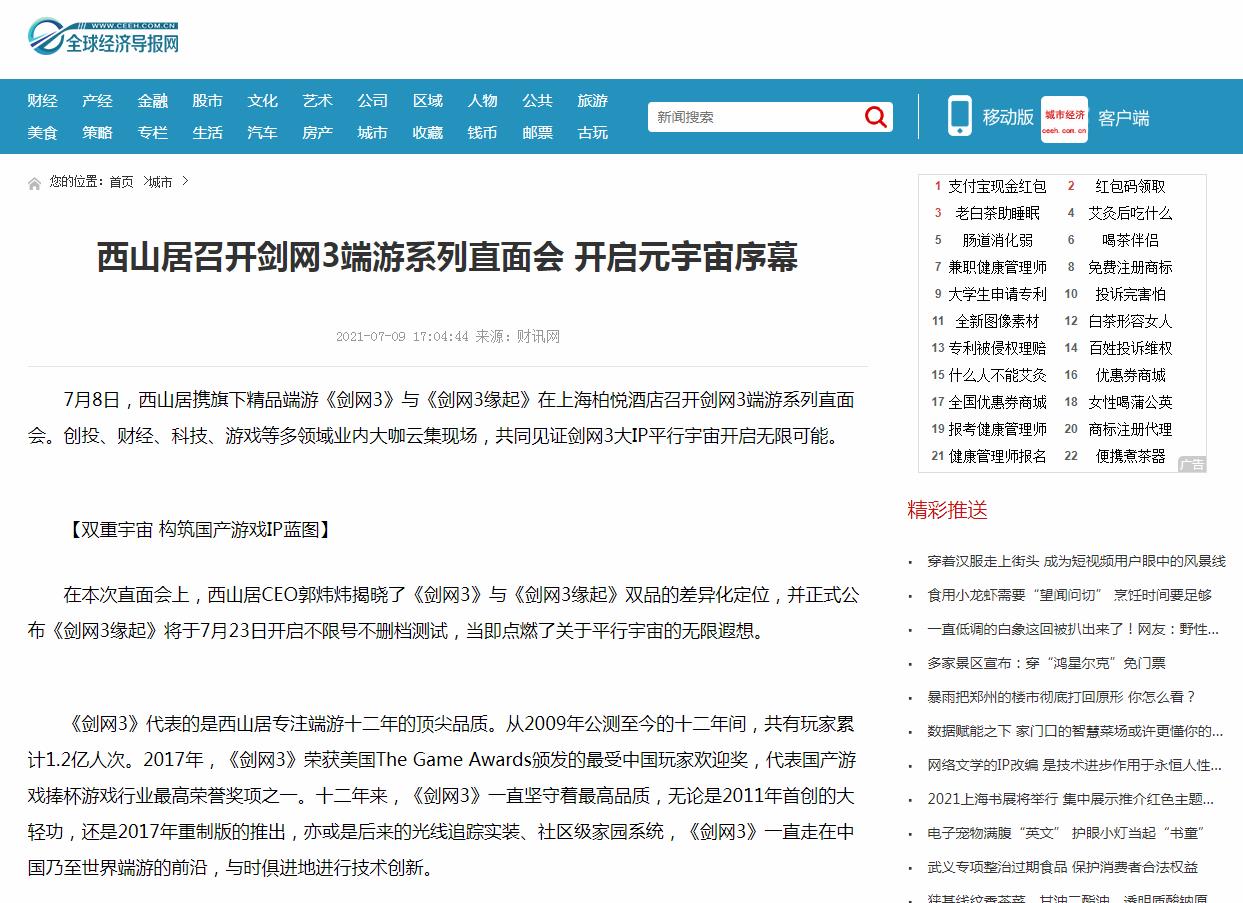Open ad link 免费注册商标
This screenshot has width=1243, height=903.
[1130, 267]
